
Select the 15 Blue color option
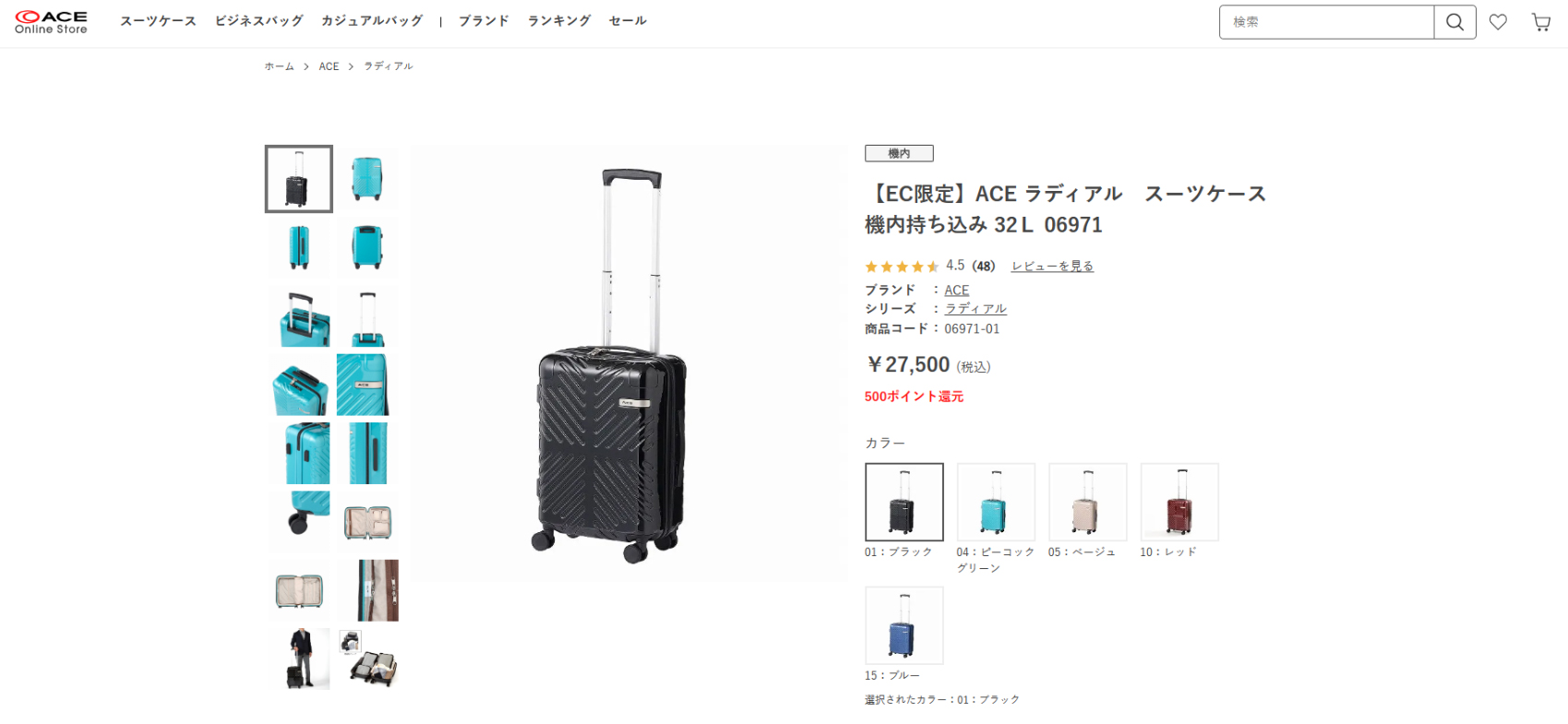(904, 625)
